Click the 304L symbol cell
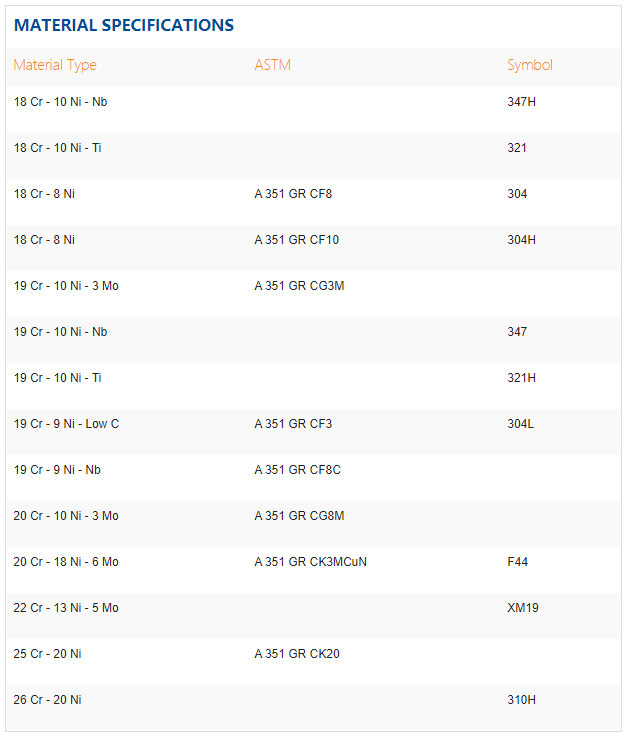 click(520, 424)
